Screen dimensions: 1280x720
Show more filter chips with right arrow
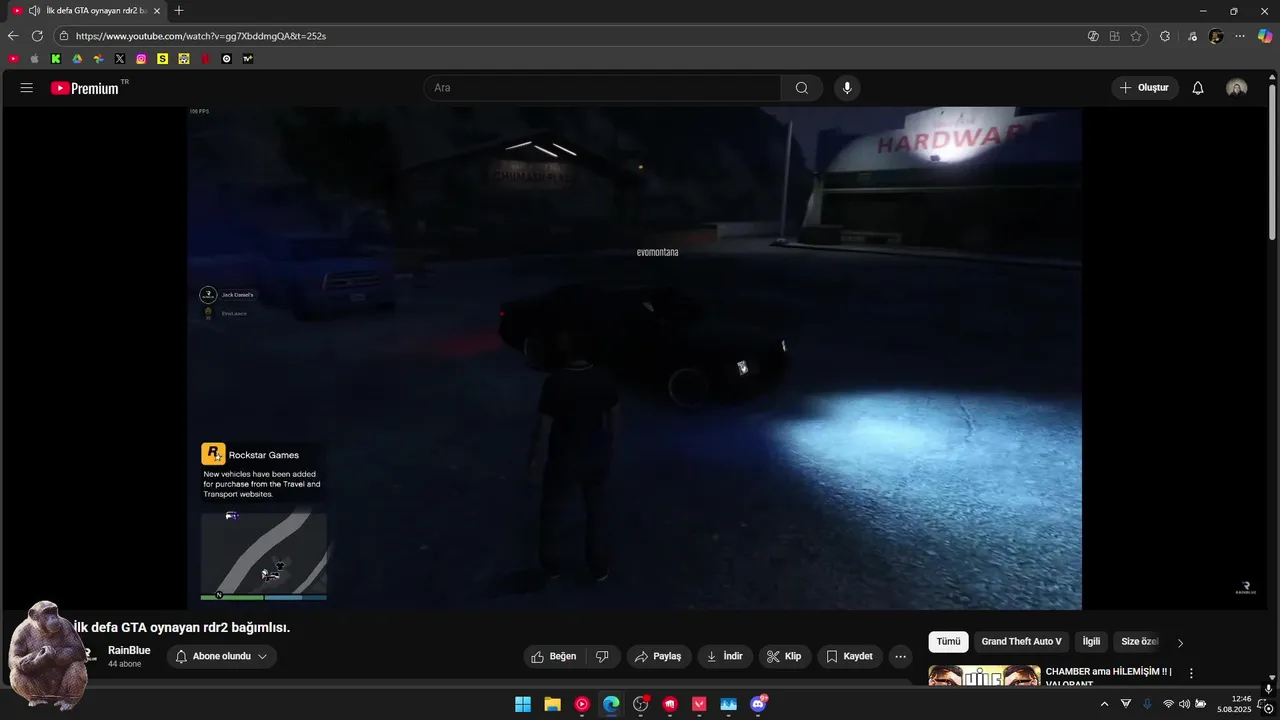1180,643
